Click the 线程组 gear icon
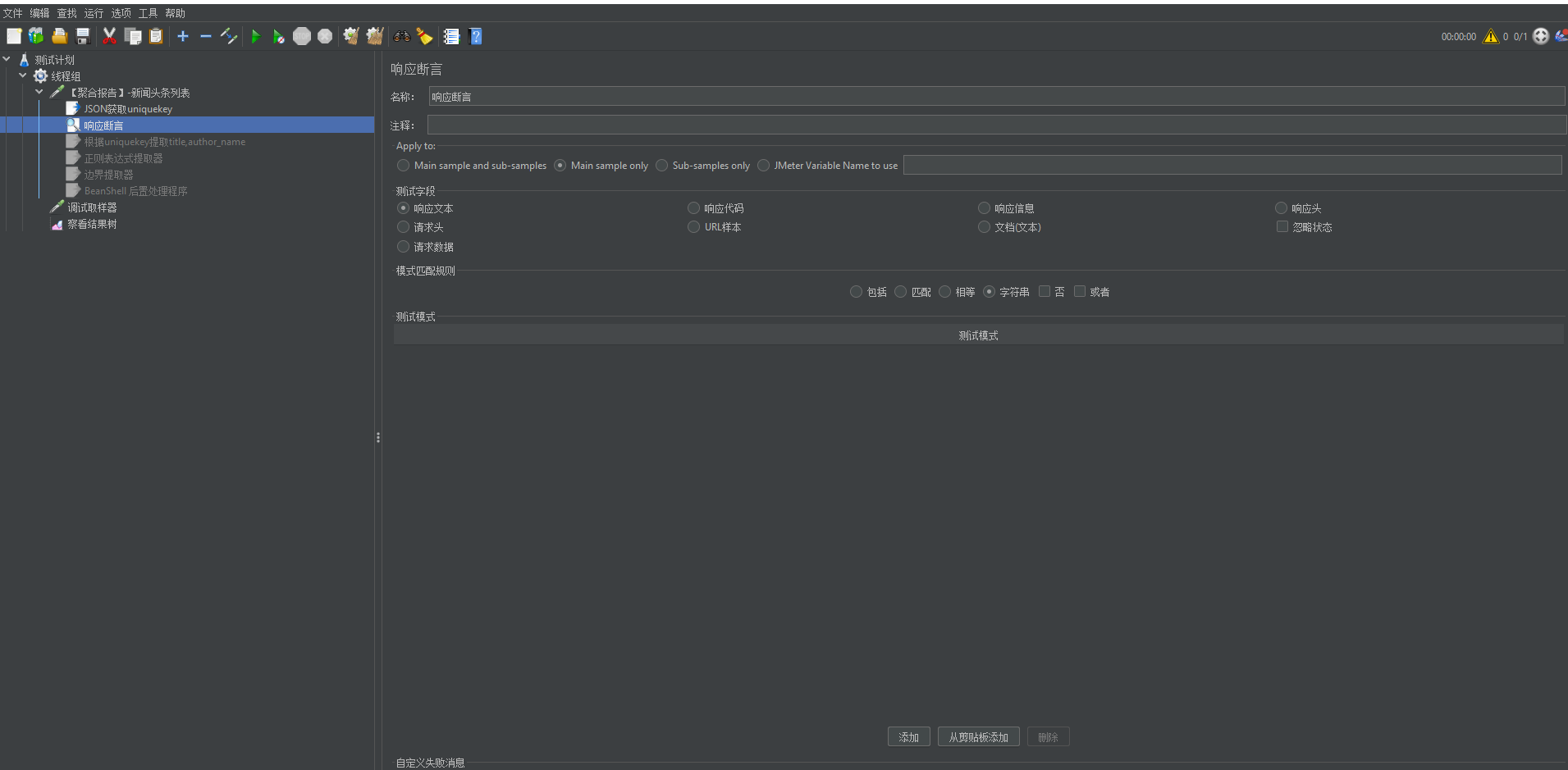This screenshot has height=770, width=1568. click(40, 76)
